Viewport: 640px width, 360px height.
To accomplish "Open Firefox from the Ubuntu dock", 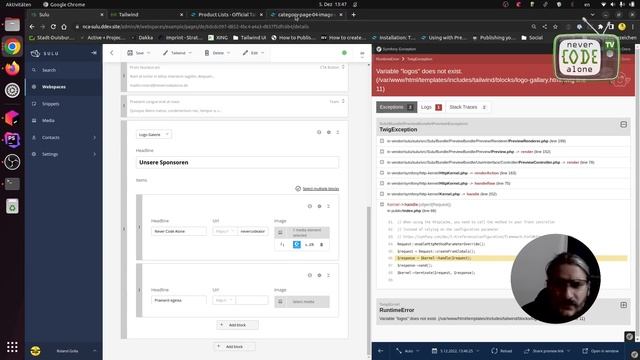I will [12, 68].
